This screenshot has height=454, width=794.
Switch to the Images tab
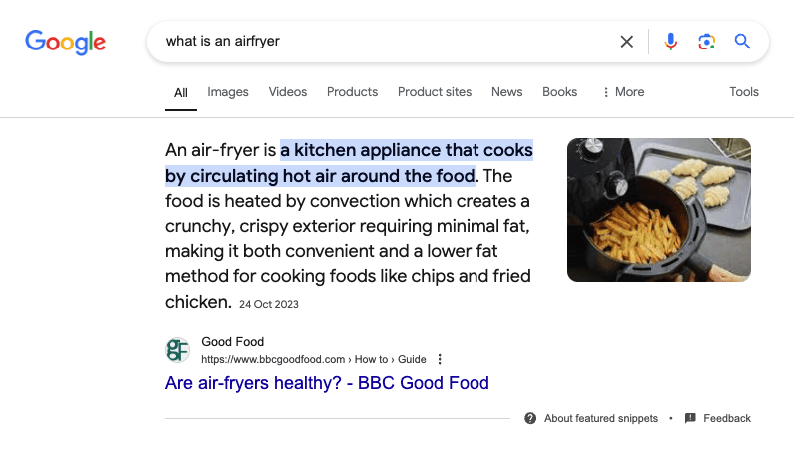228,92
